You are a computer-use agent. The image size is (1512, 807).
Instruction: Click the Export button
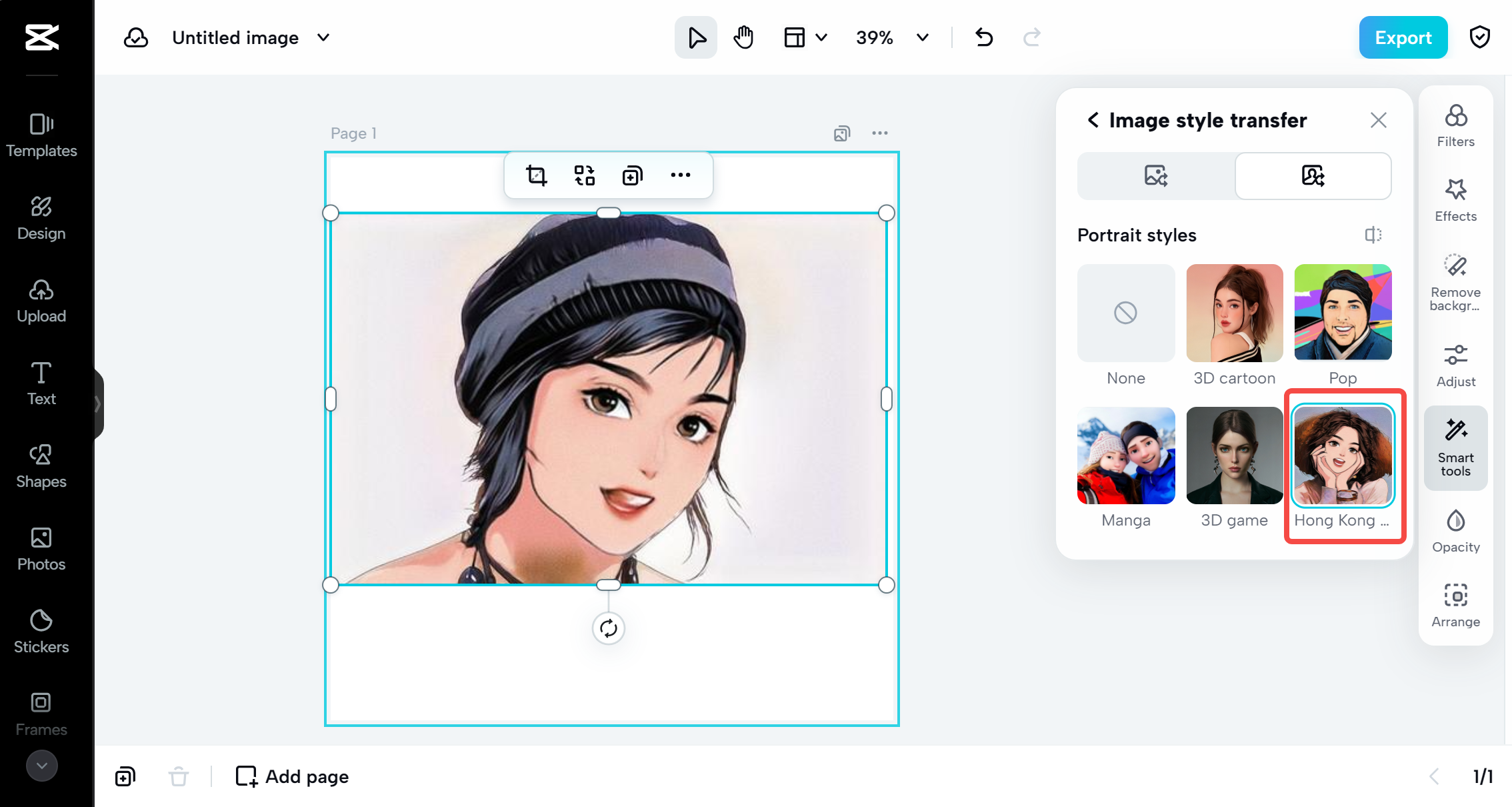pyautogui.click(x=1403, y=37)
